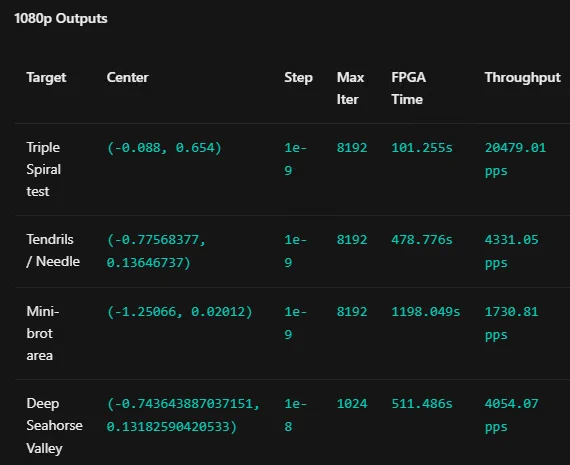Click the 'Tendrils / Needle' target cell
The width and height of the screenshot is (570, 465).
[53, 250]
